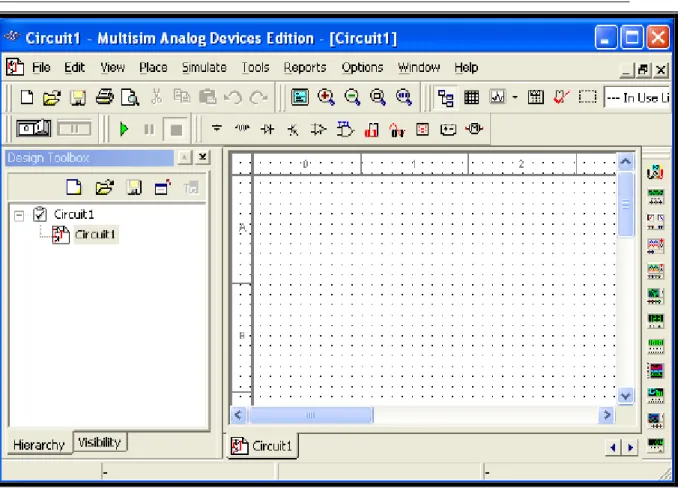This screenshot has height=488, width=678.
Task: Click the workspace horizontal scrollbar right arrow
Action: coord(607,415)
